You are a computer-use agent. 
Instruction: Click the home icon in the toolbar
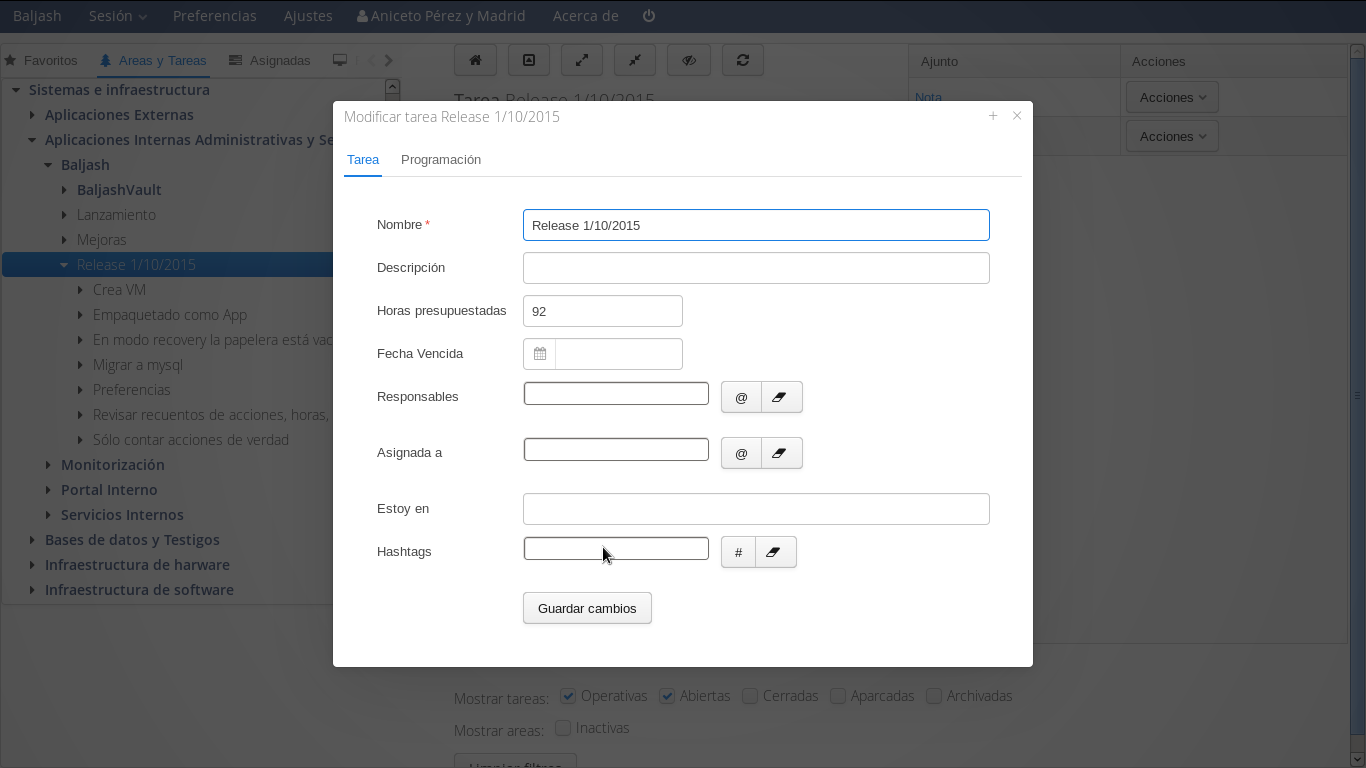(x=475, y=60)
